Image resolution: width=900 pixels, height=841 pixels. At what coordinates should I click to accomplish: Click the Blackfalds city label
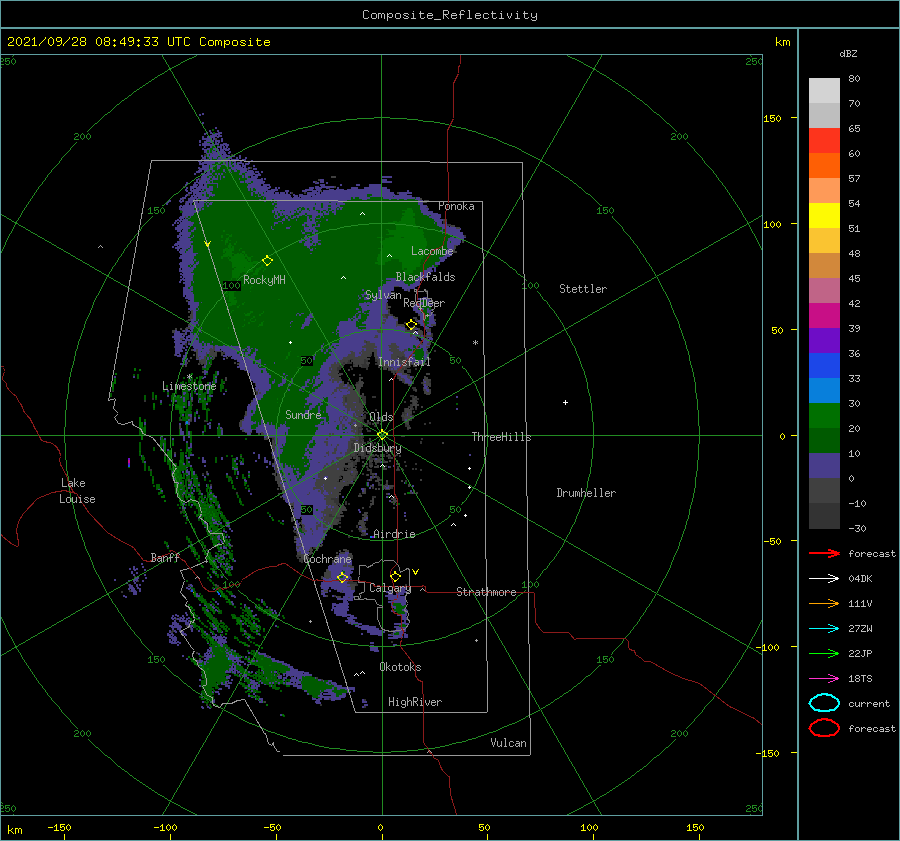425,277
